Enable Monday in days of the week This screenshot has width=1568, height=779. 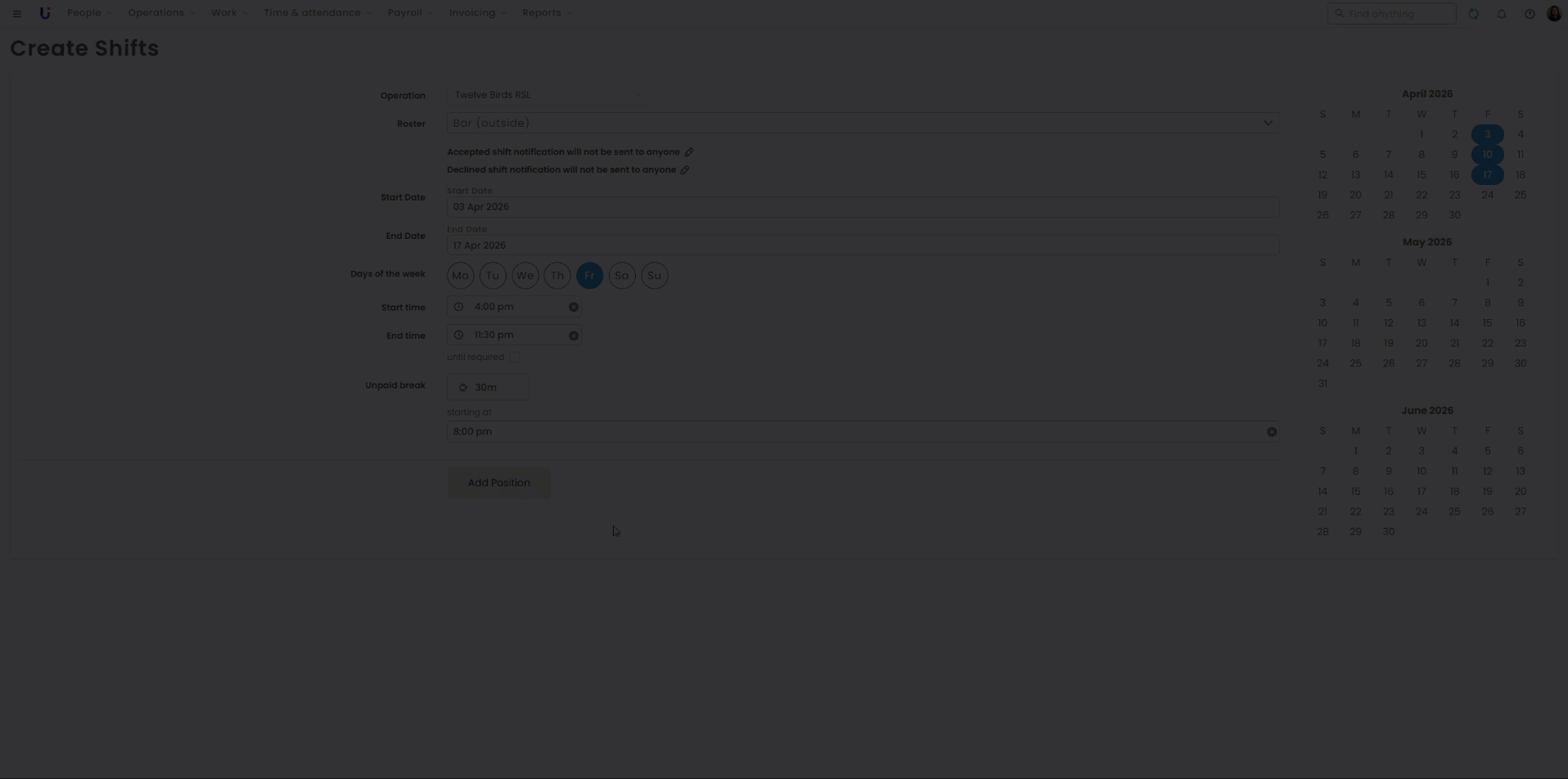(460, 276)
